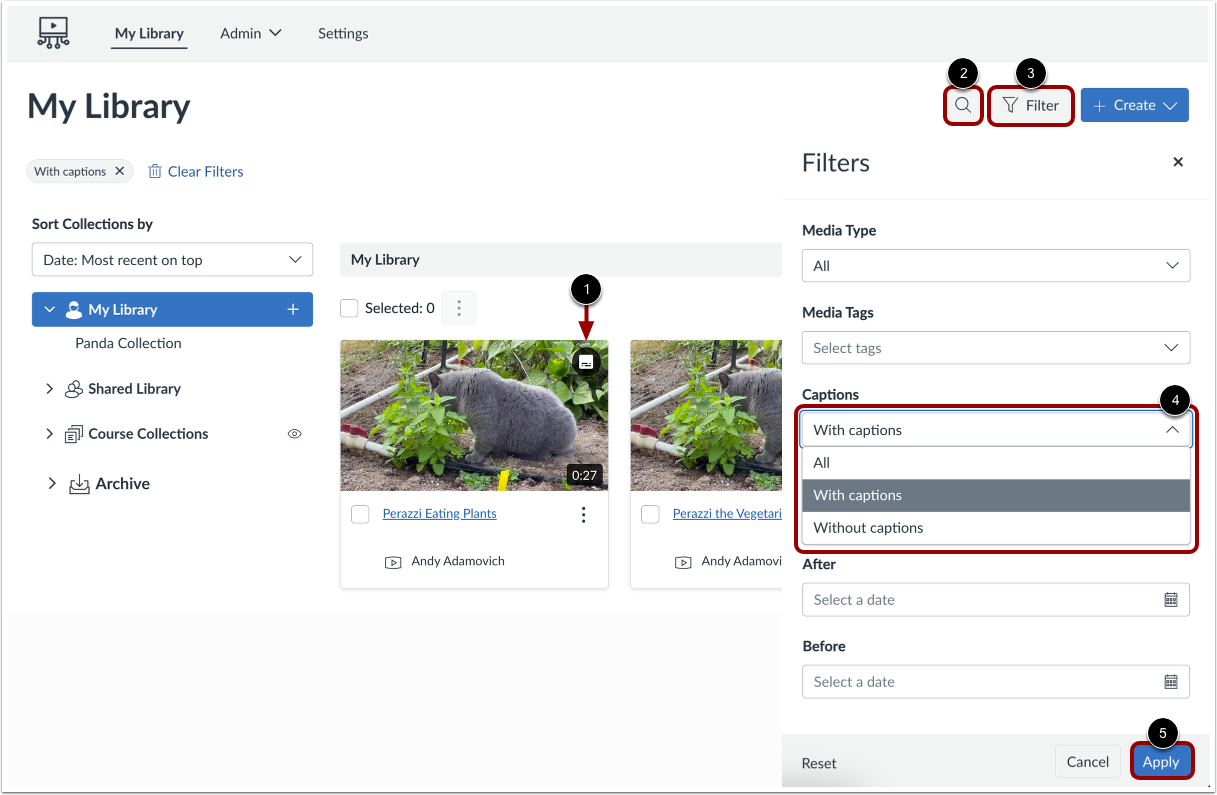Screen dimensions: 1217x795
Task: Click the trash icon beside Clear Filters
Action: 155,171
